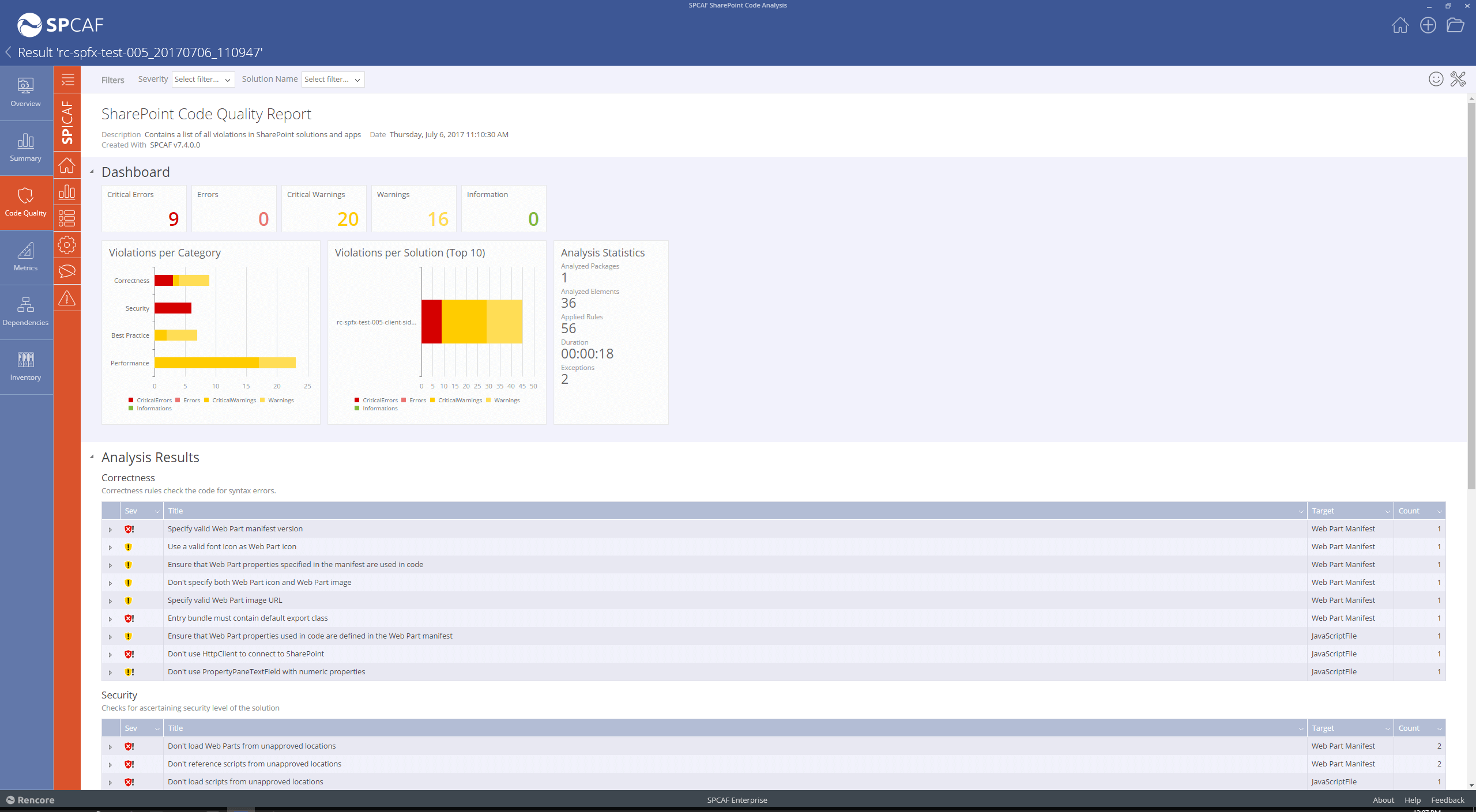The image size is (1476, 812).
Task: Click the About link in footer
Action: [1383, 800]
